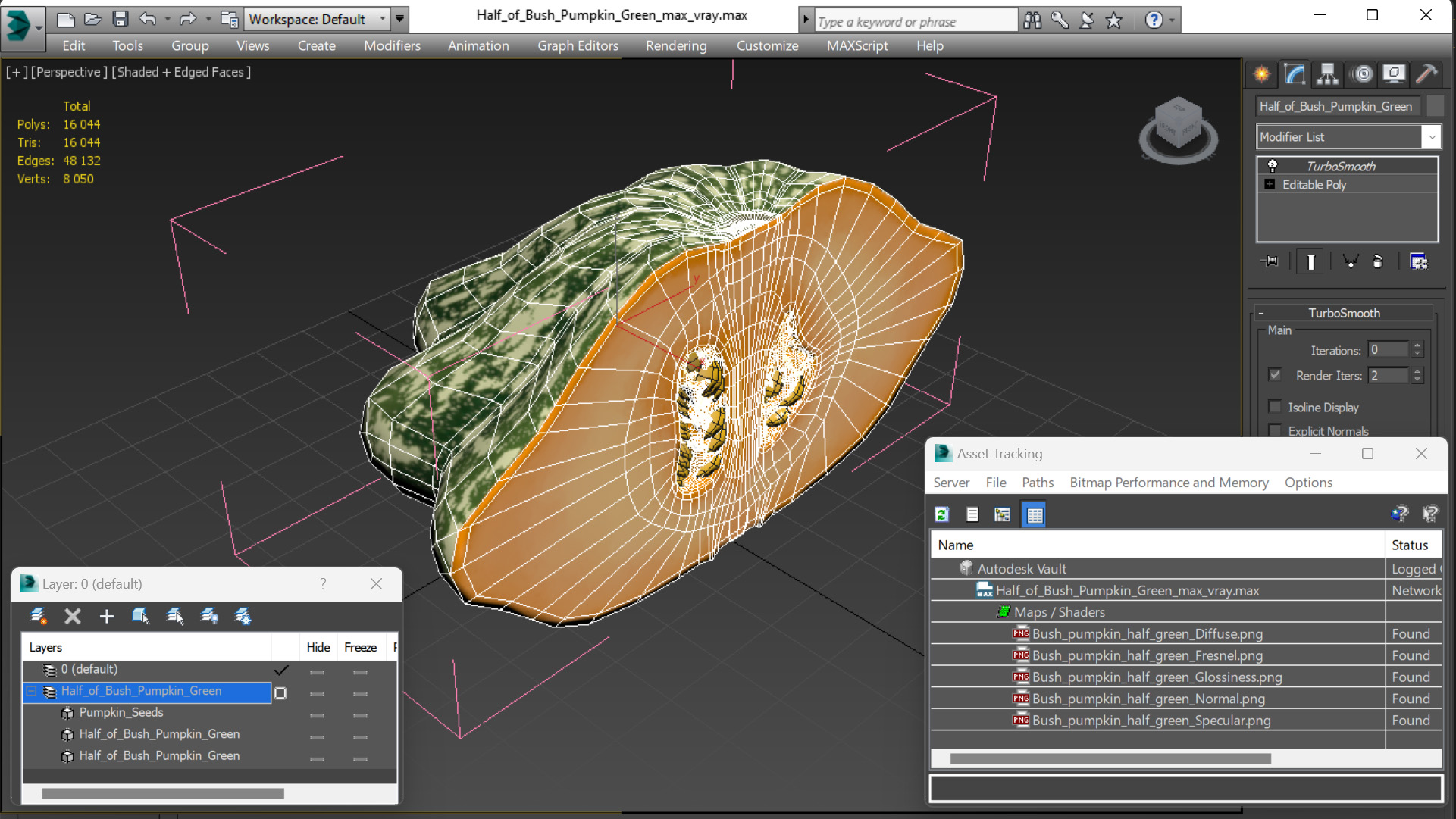1456x819 pixels.
Task: Click Open File folder icon
Action: pyautogui.click(x=92, y=19)
